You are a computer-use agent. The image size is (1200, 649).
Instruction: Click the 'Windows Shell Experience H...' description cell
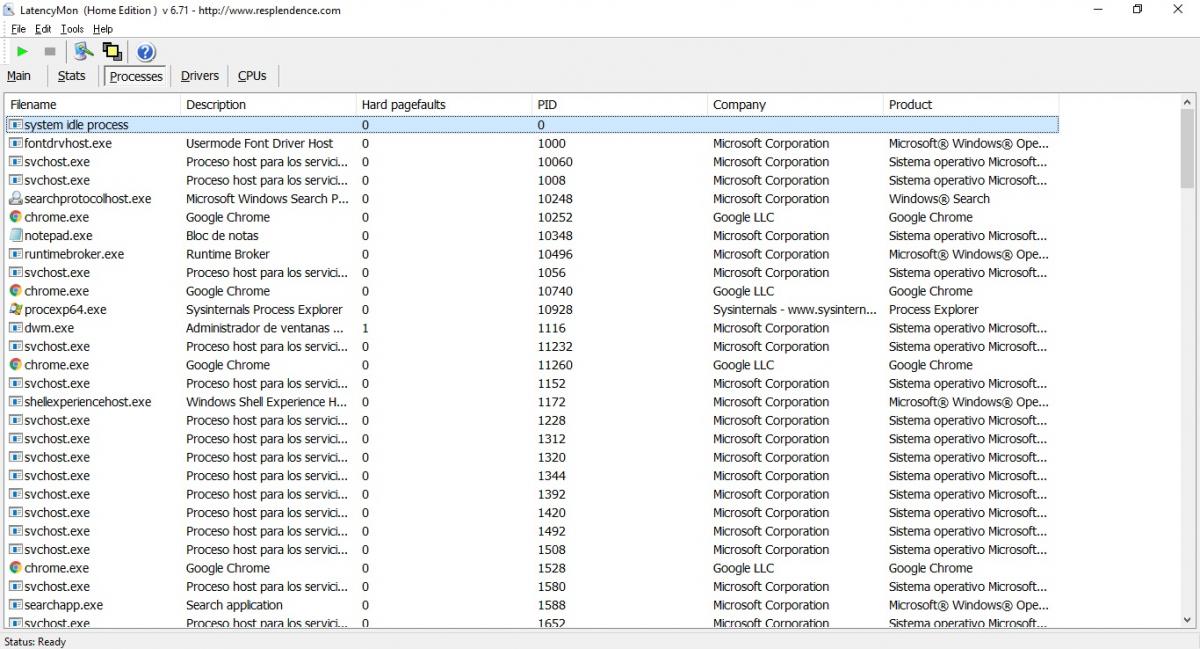(x=267, y=402)
